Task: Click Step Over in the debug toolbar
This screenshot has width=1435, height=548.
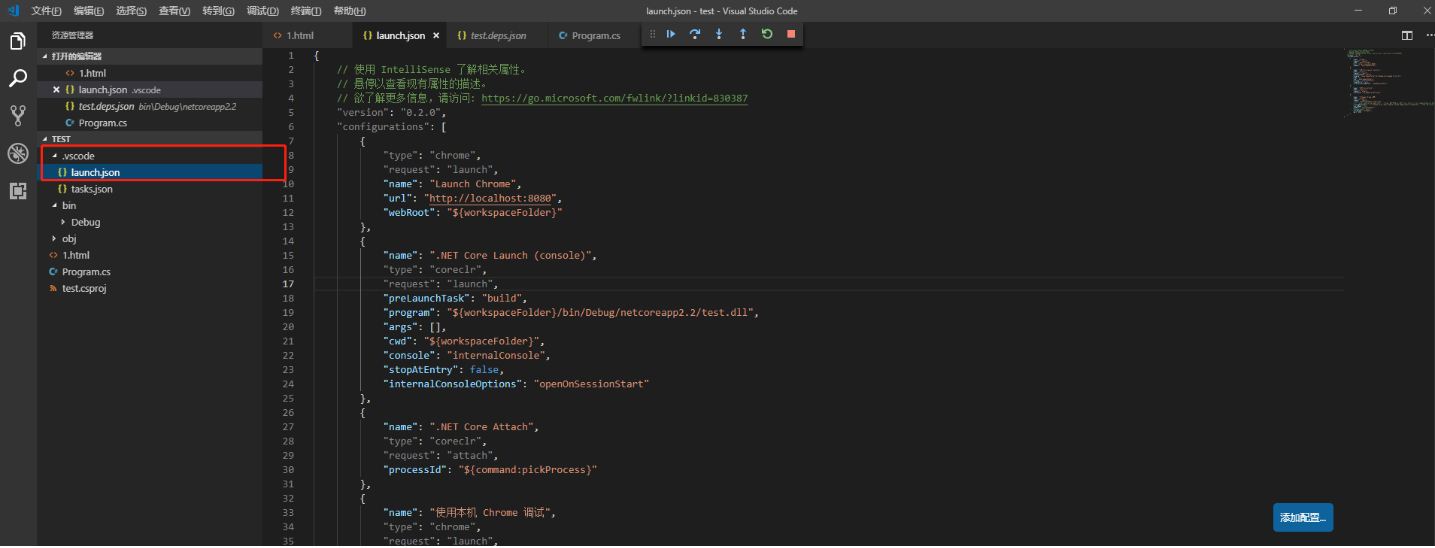Action: (695, 34)
